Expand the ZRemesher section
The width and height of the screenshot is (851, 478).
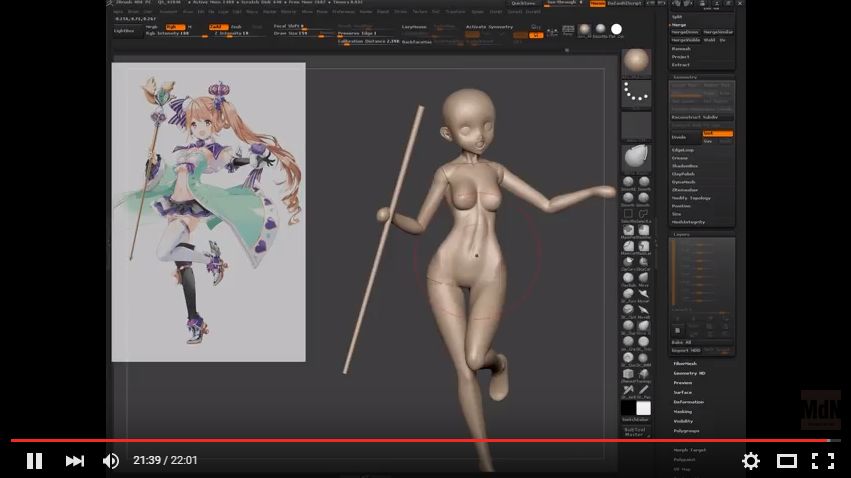[x=685, y=189]
